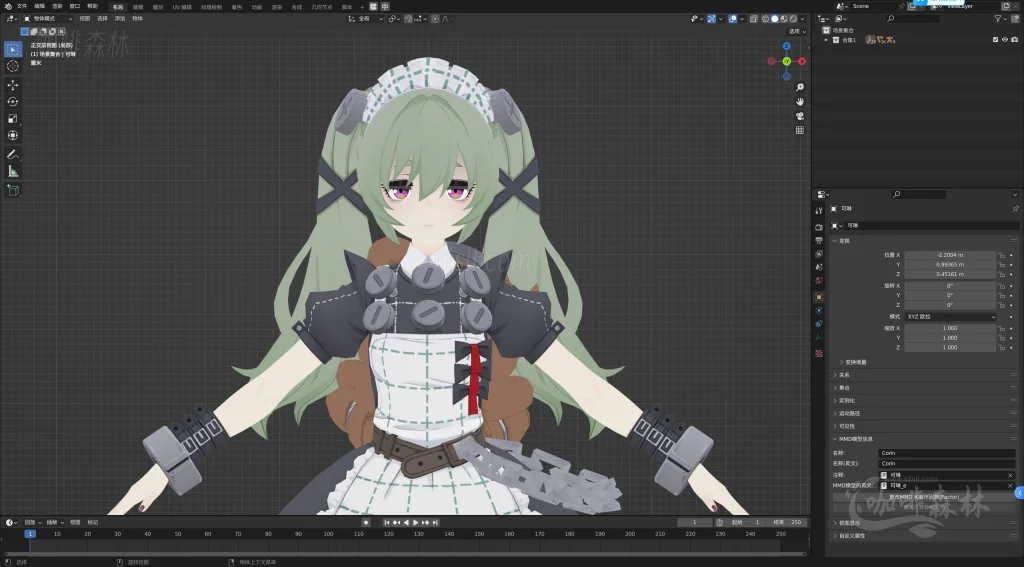The image size is (1024, 567).
Task: Switch to solid viewport shading
Action: point(775,19)
